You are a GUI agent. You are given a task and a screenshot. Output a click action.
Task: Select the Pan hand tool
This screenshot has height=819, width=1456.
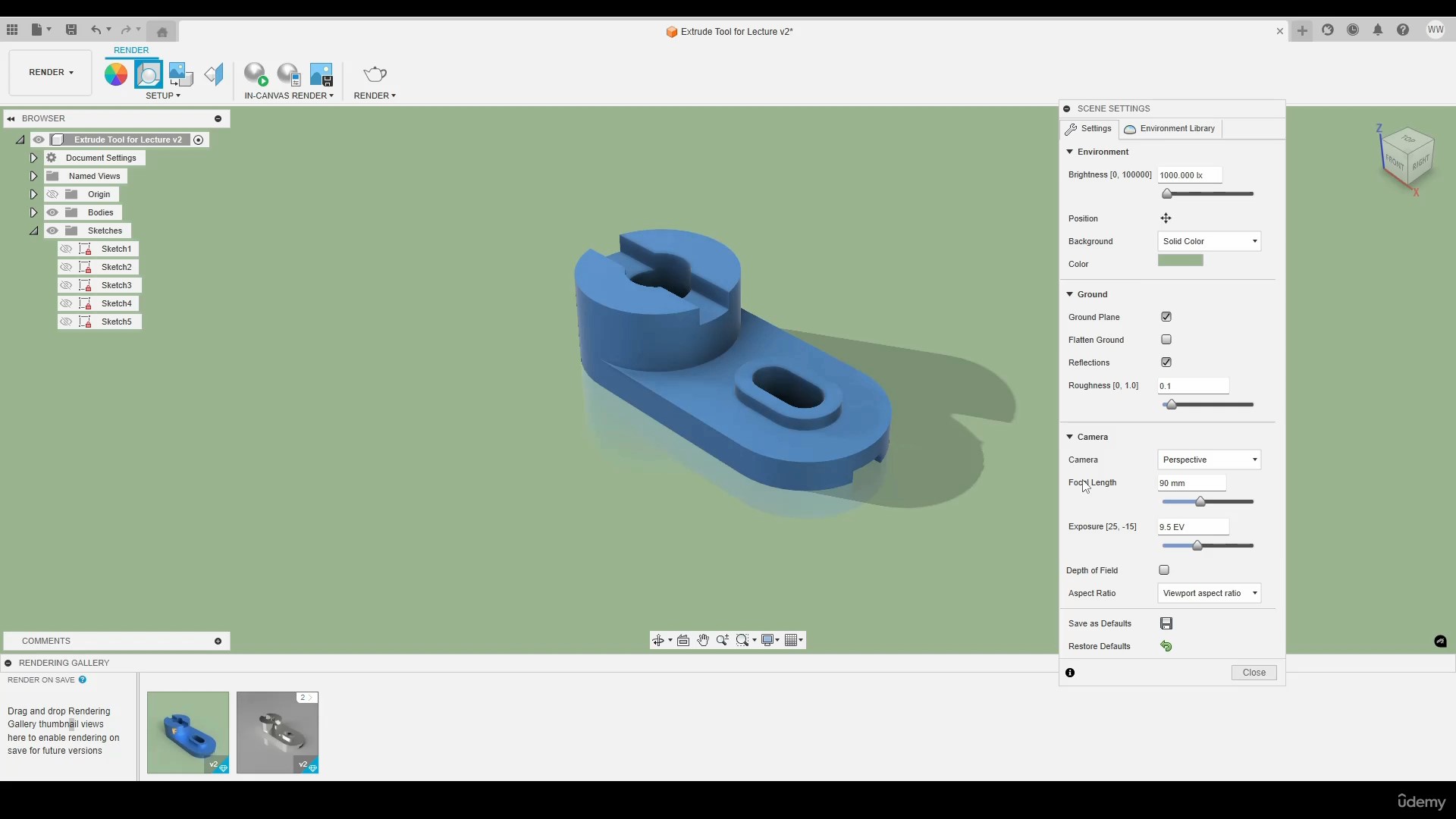(703, 640)
